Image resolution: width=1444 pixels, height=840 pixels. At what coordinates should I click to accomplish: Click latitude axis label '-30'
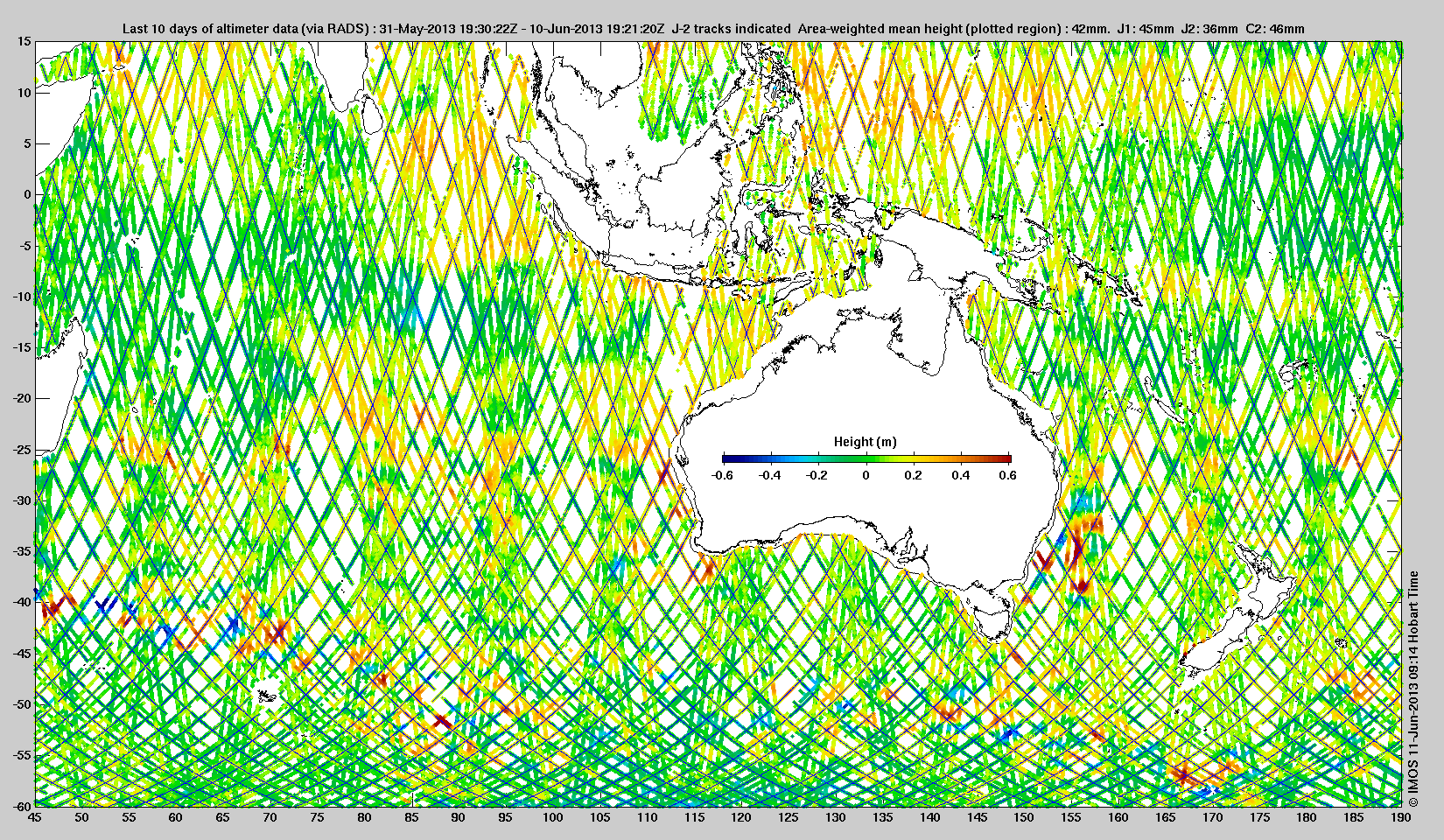(x=21, y=500)
